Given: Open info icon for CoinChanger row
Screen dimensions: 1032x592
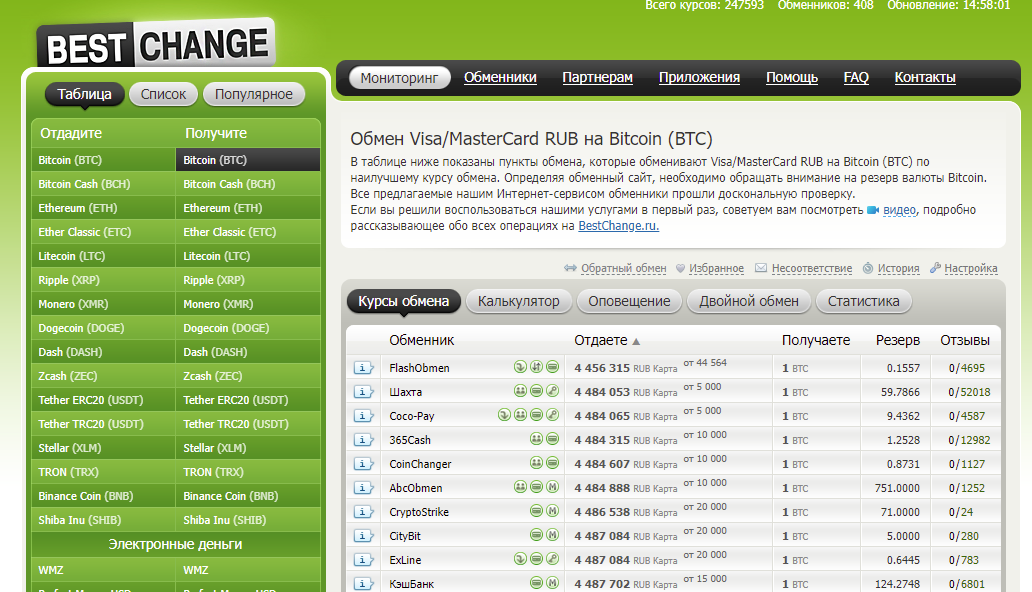Looking at the screenshot, I should tap(363, 464).
